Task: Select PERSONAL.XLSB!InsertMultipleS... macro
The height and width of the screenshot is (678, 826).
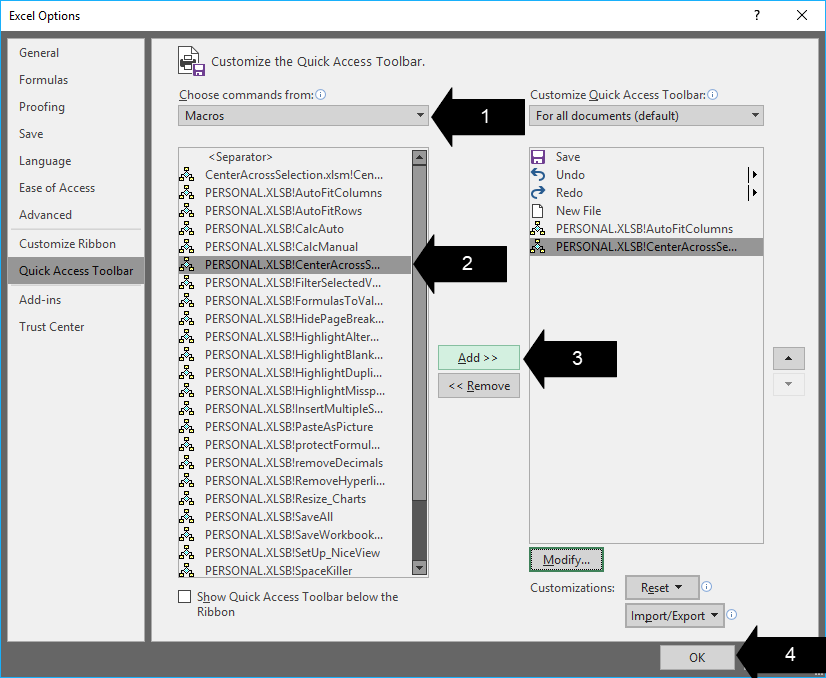Action: tap(294, 409)
